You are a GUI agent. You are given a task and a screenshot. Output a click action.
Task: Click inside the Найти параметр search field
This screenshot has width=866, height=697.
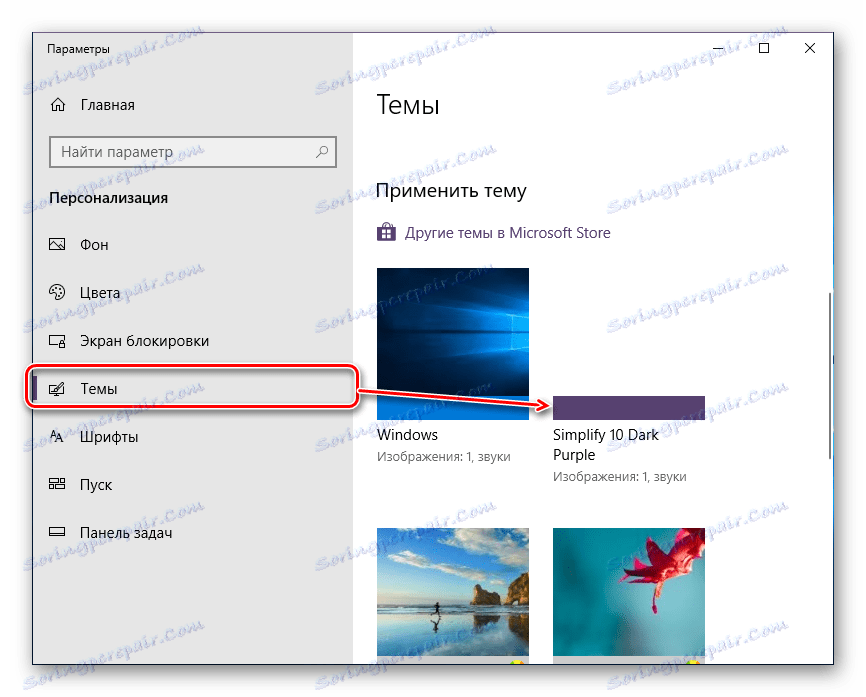[180, 151]
